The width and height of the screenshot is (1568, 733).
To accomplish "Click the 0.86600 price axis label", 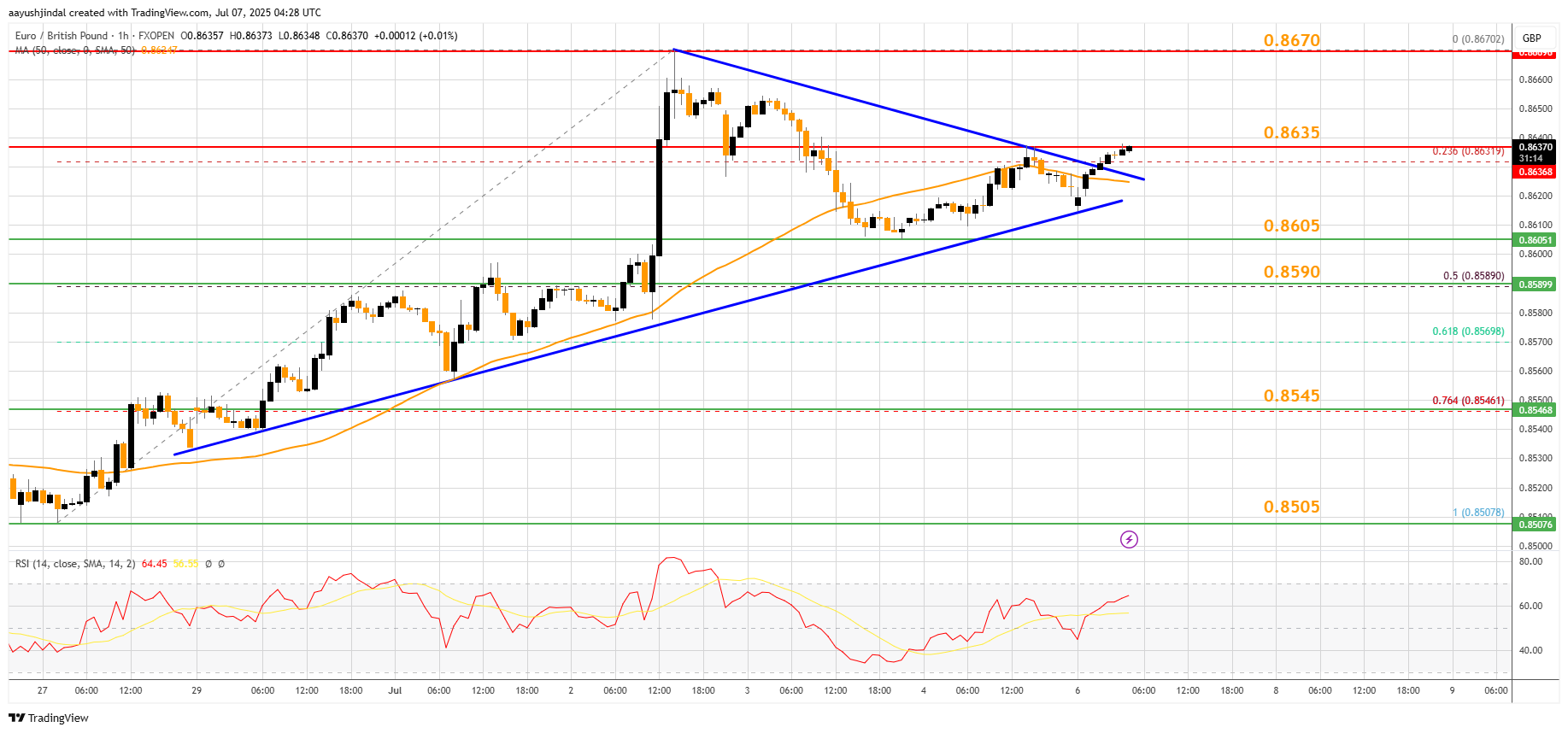I will 1535,79.
